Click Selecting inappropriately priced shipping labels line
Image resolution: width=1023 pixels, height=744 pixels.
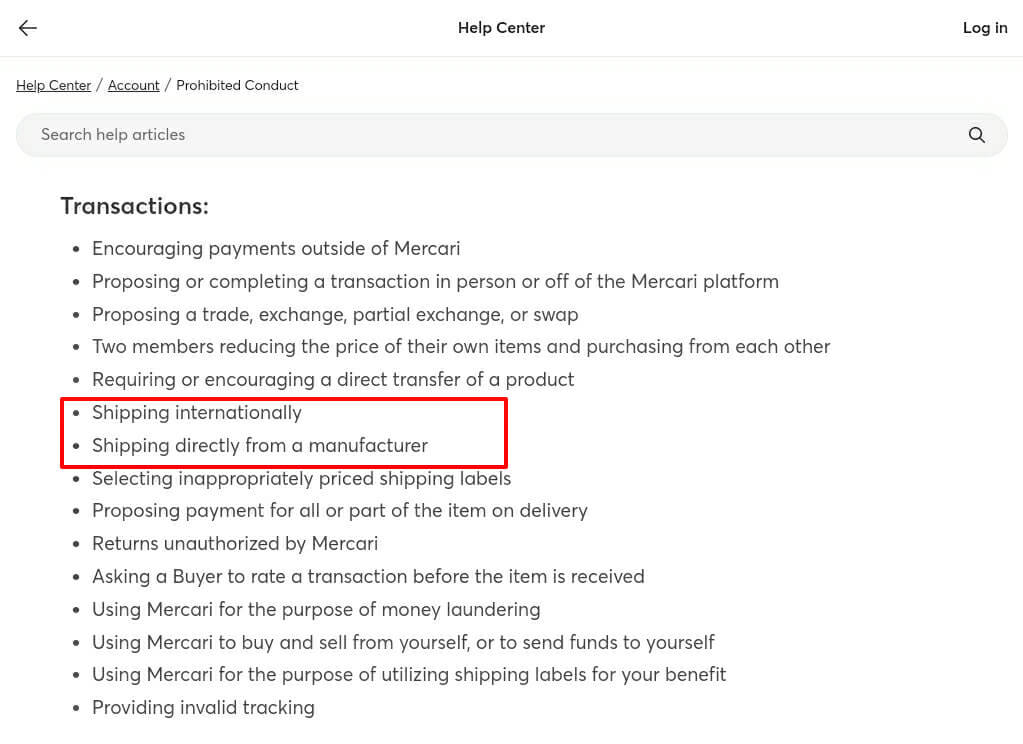[301, 478]
